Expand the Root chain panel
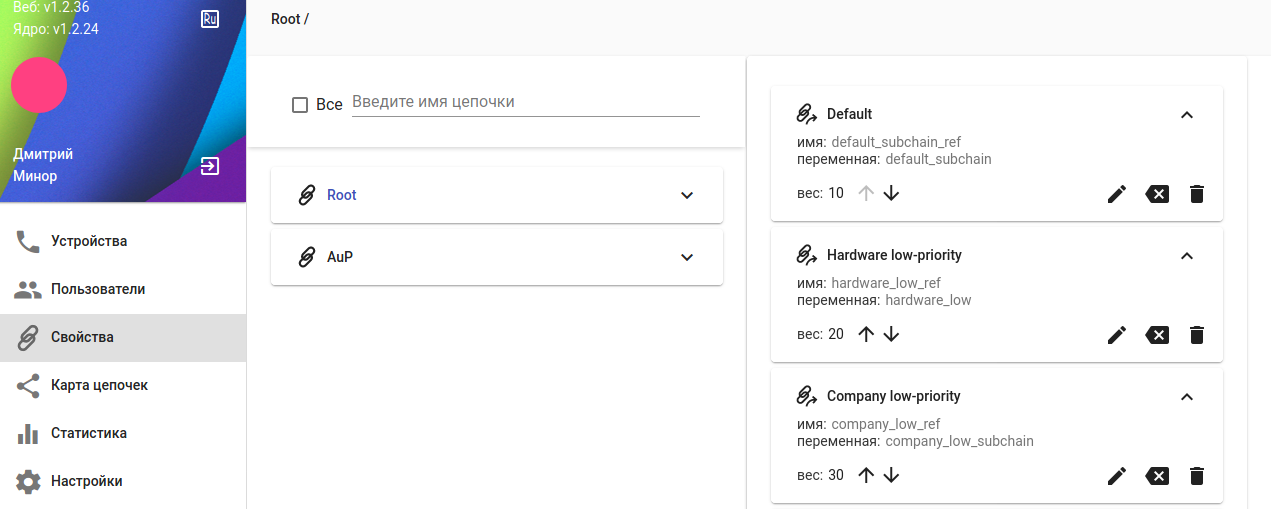The image size is (1271, 509). pyautogui.click(x=687, y=195)
